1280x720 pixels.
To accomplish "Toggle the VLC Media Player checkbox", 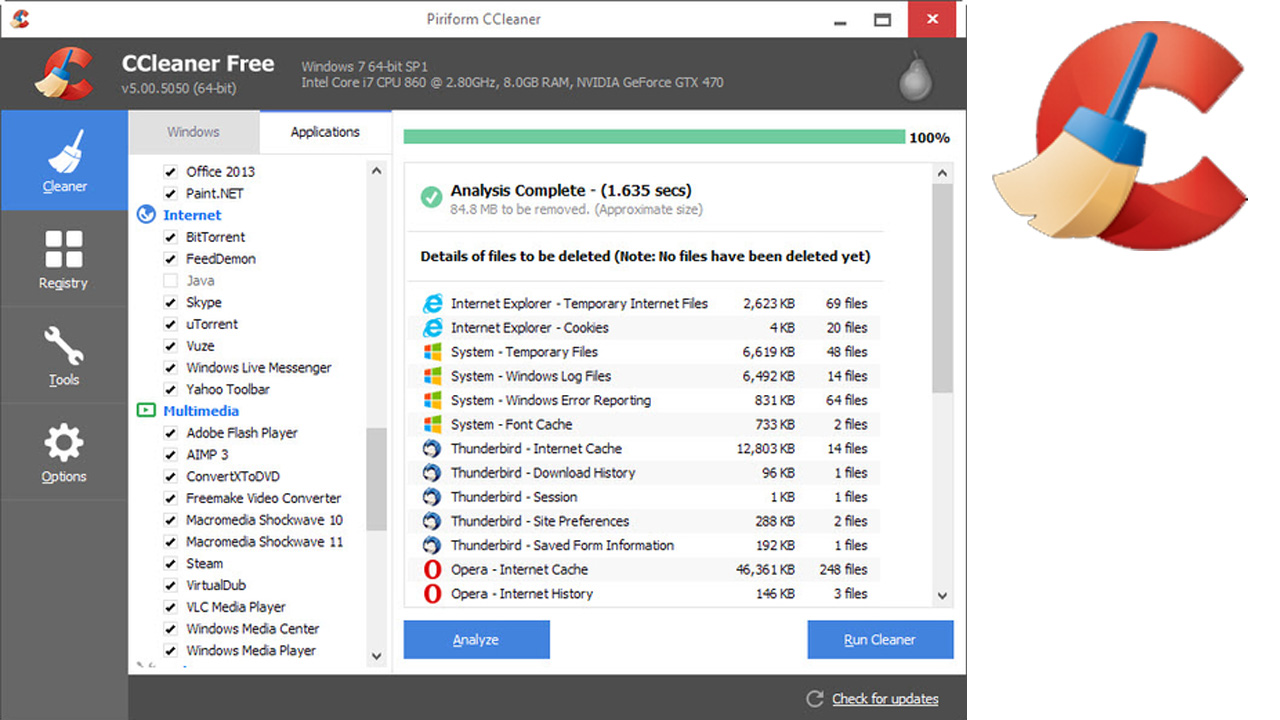I will point(171,607).
